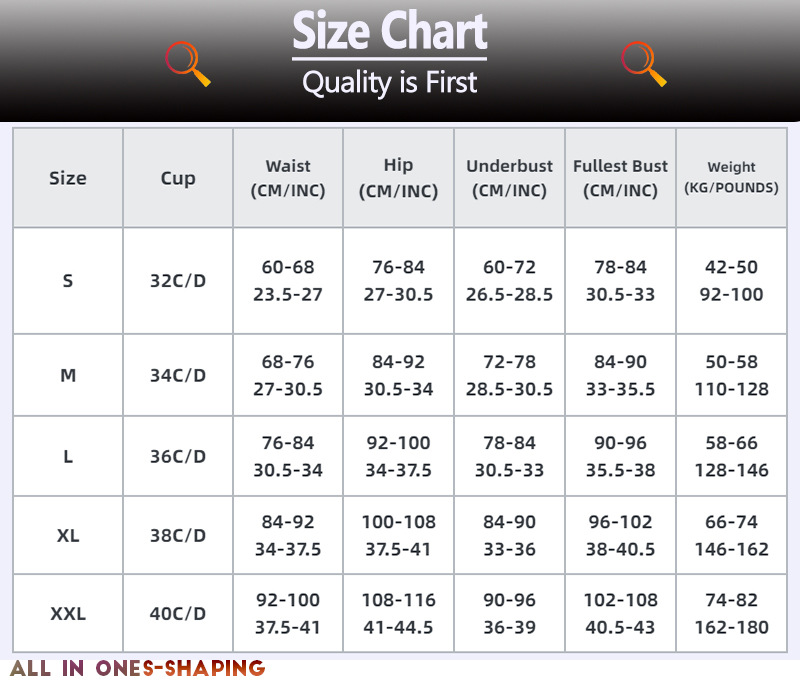The width and height of the screenshot is (800, 683).
Task: Click the right magnifying glass icon
Action: pyautogui.click(x=643, y=64)
